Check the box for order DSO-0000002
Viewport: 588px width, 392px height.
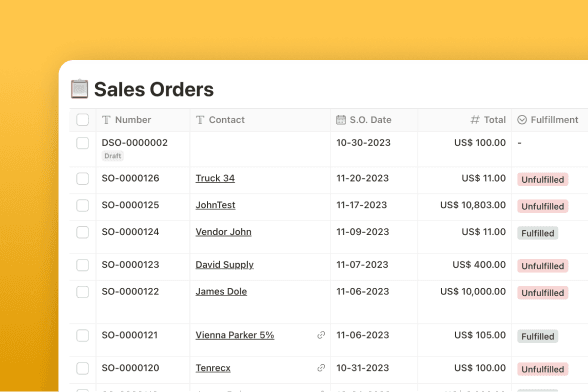click(82, 143)
